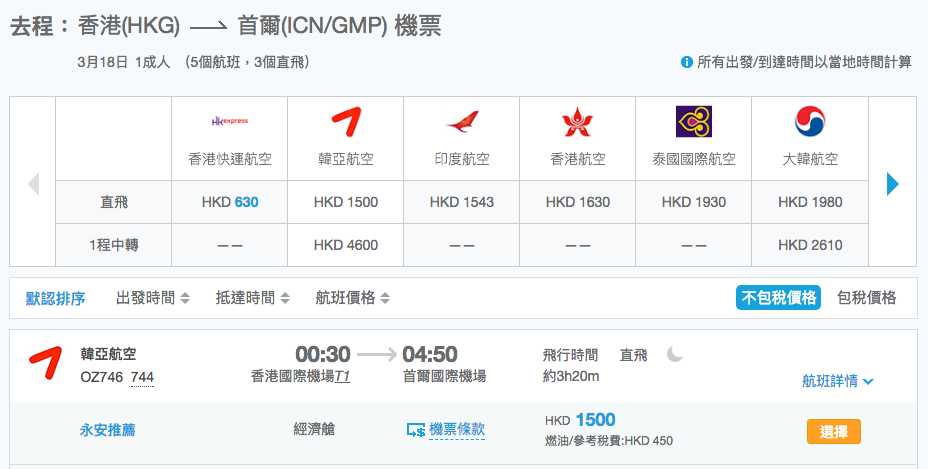Click 約3h20m flight duration
The height and width of the screenshot is (469, 928).
pyautogui.click(x=571, y=376)
